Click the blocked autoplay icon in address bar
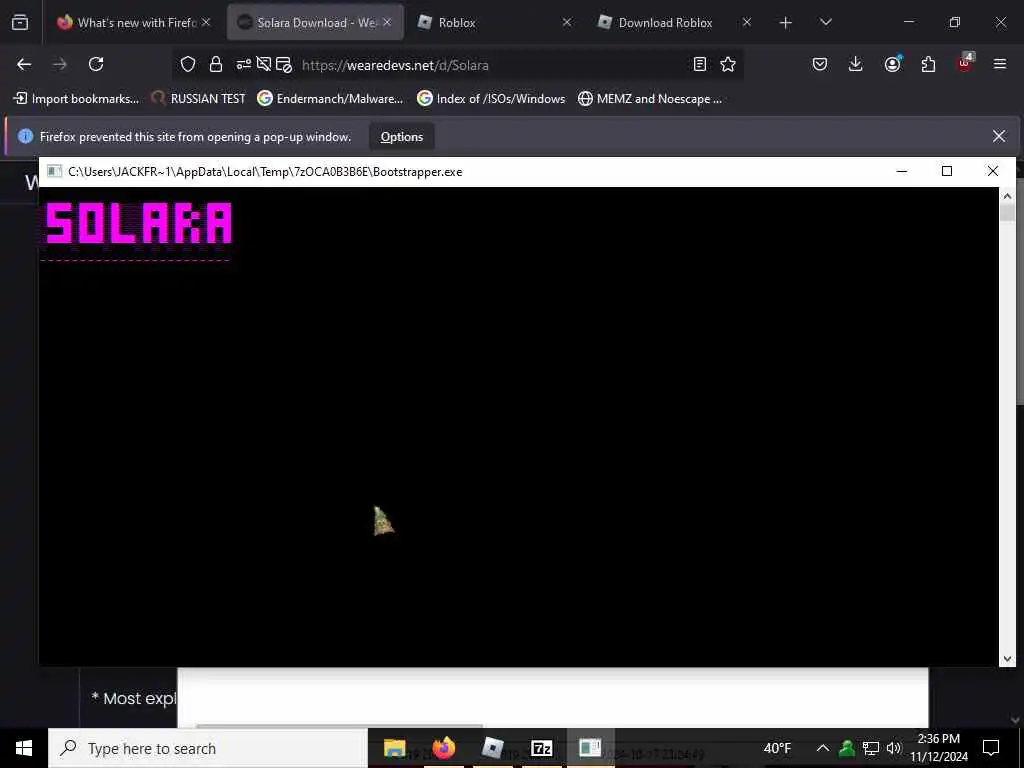Screen dimensions: 1024x768 (264, 64)
